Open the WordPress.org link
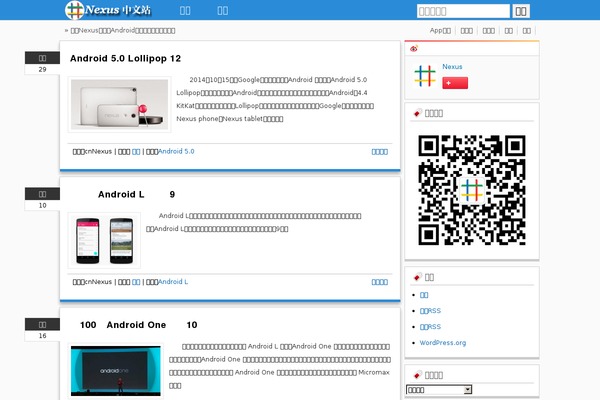Viewport: 600px width, 400px height. [442, 342]
